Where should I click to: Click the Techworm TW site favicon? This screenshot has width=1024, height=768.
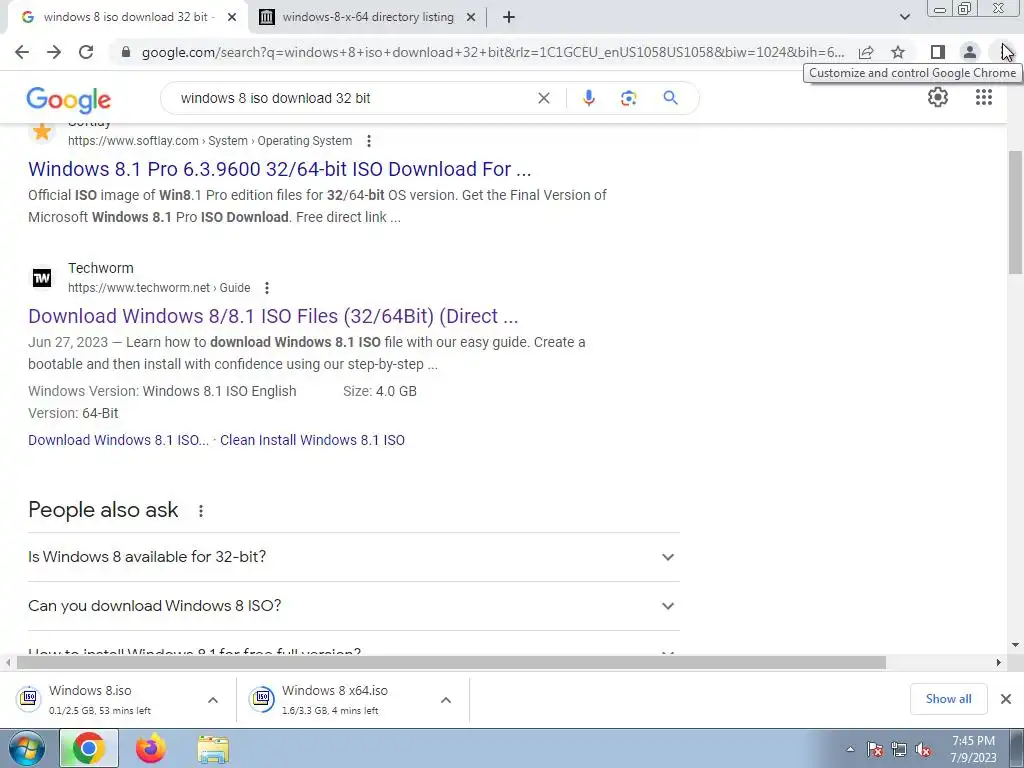42,278
